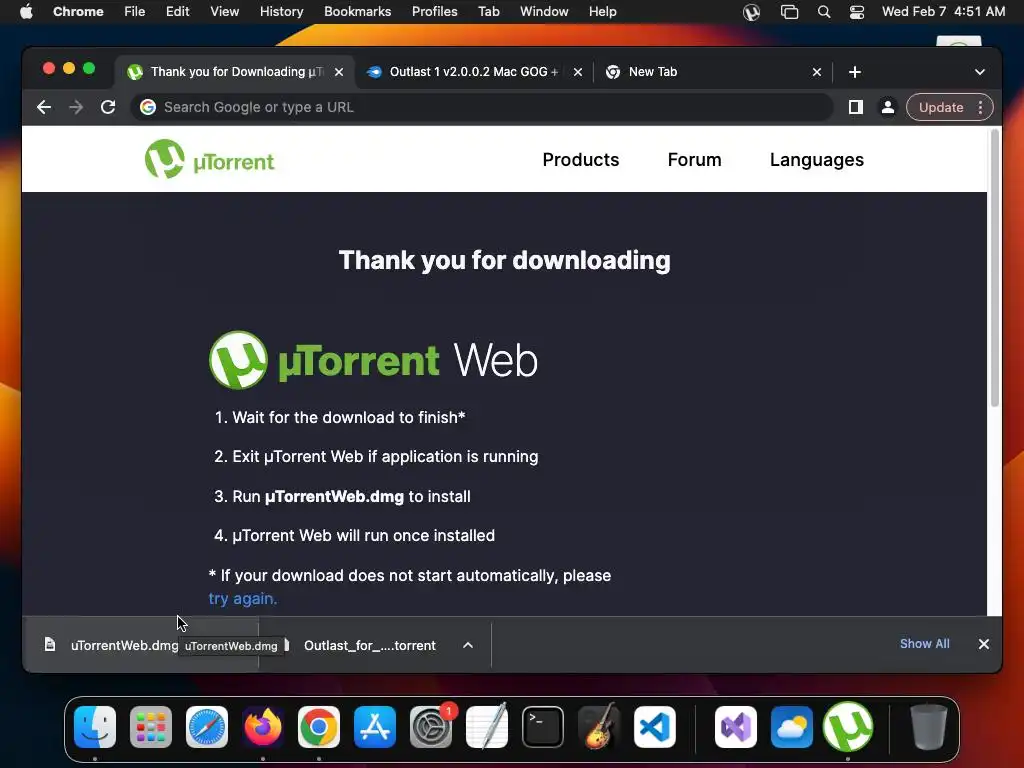The image size is (1024, 768).
Task: Close the downloads bar
Action: 984,644
